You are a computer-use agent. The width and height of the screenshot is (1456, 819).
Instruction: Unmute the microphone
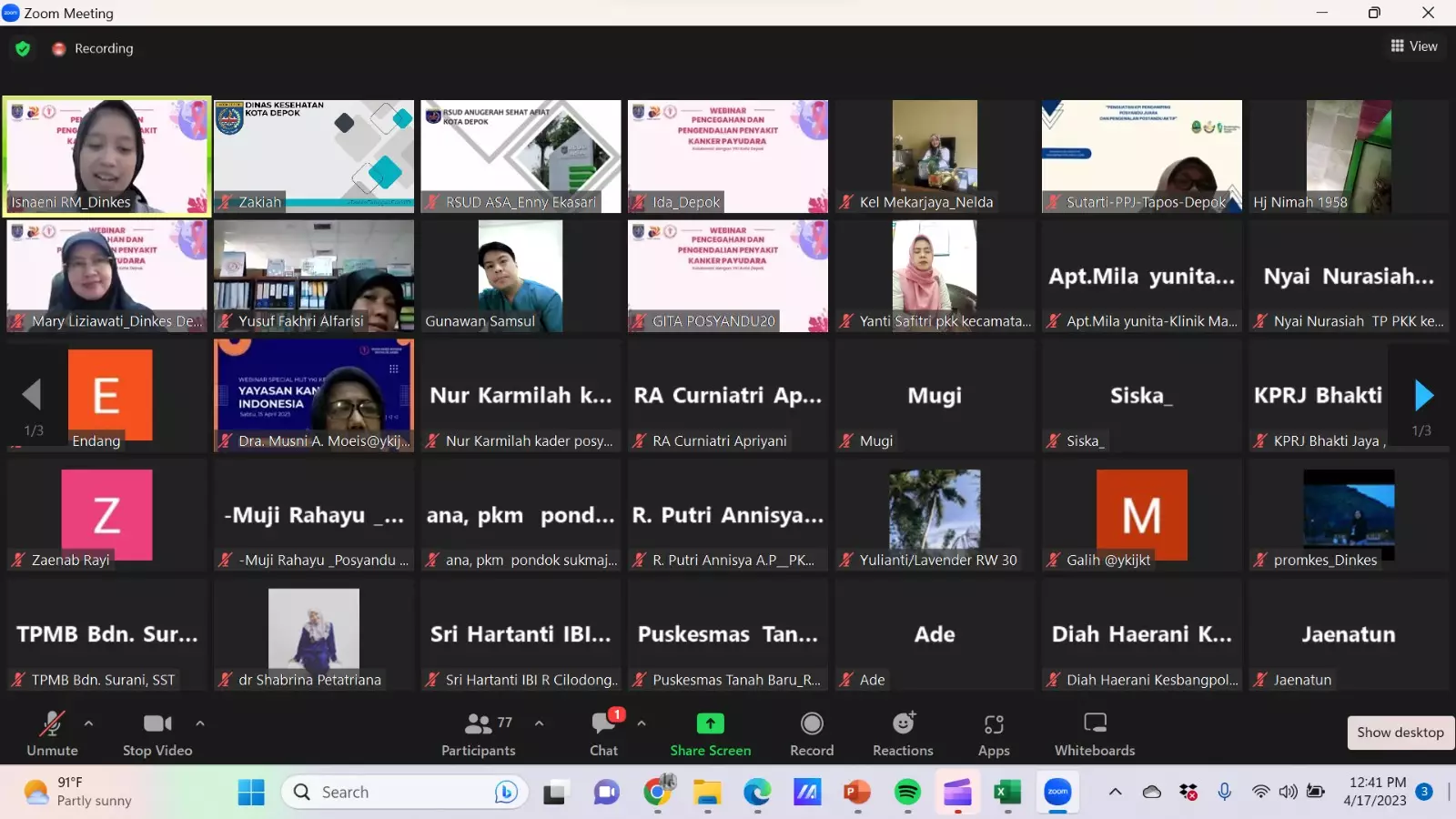click(x=52, y=733)
